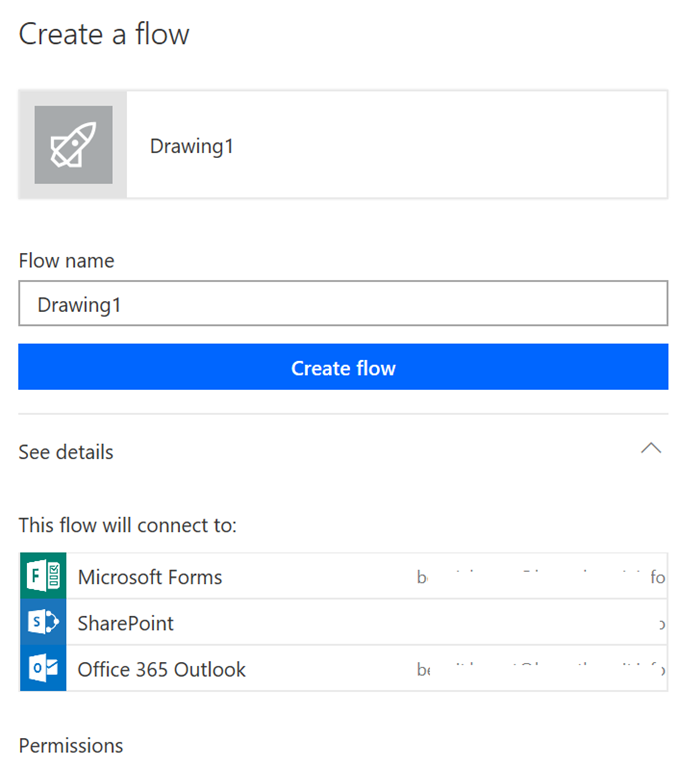Click the Office 365 Outlook account email

(x=540, y=669)
